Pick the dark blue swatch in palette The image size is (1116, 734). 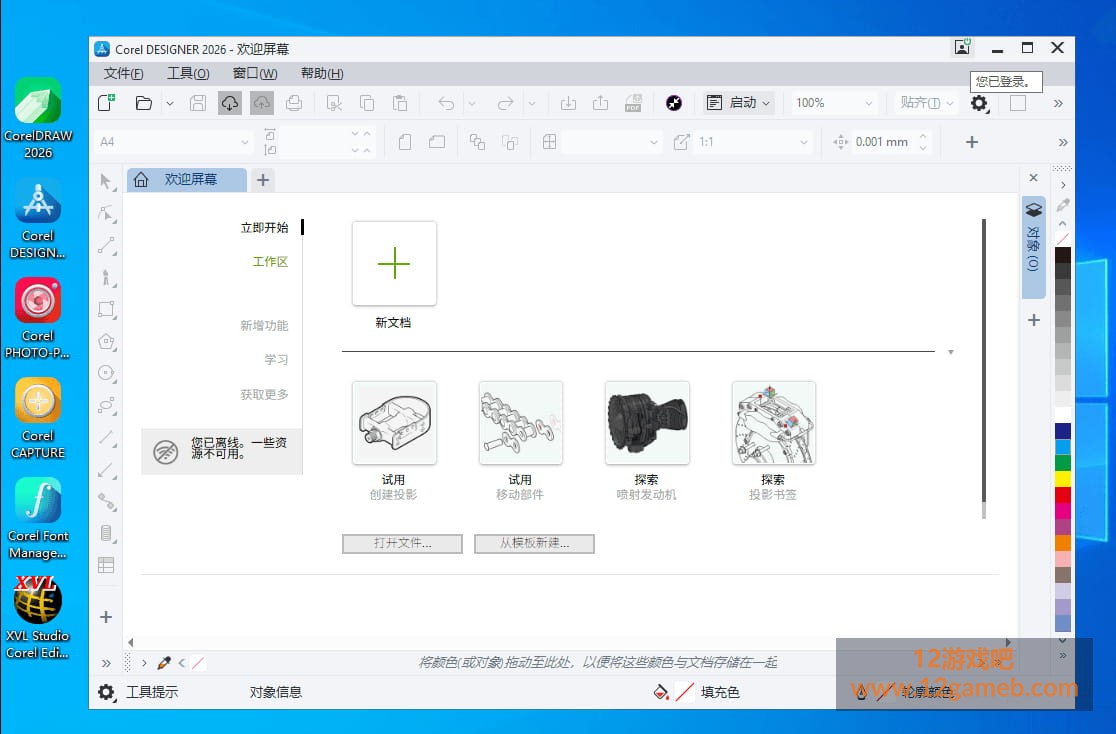coord(1063,431)
